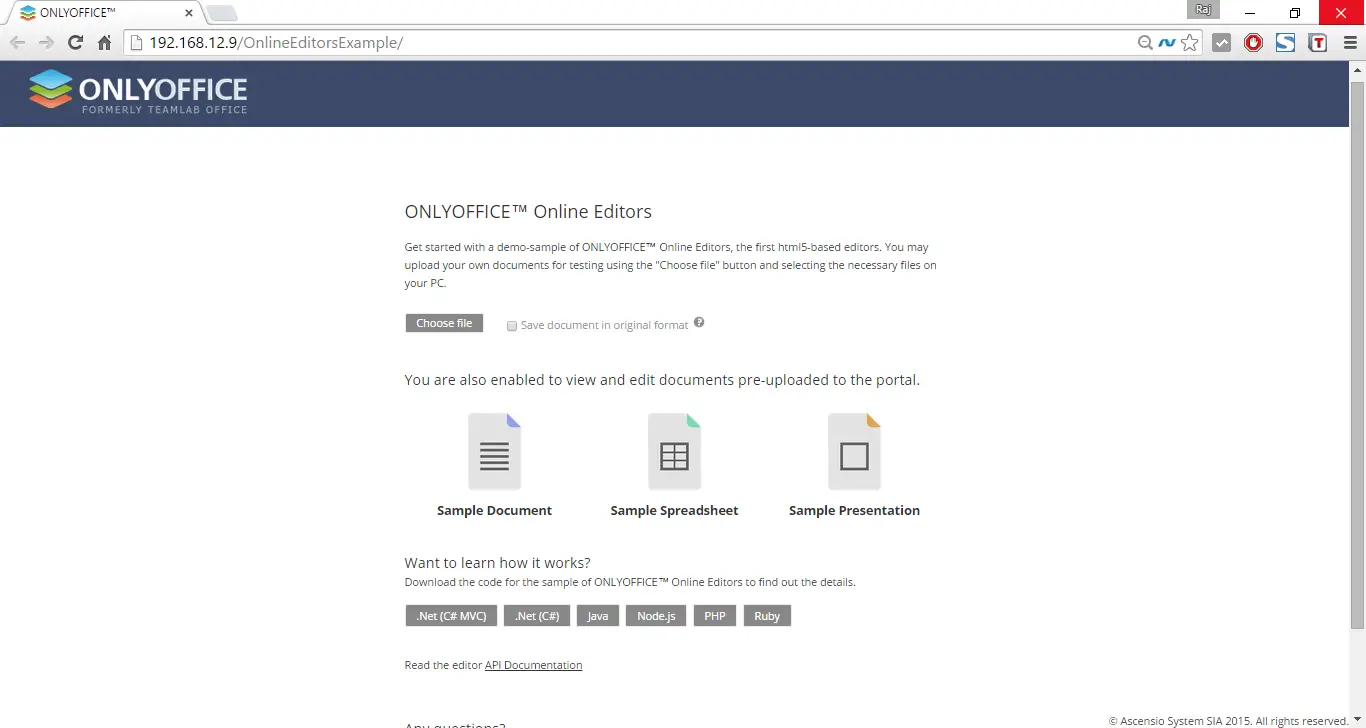
Task: Click the ONLYOFFICE logo in header
Action: click(x=138, y=92)
